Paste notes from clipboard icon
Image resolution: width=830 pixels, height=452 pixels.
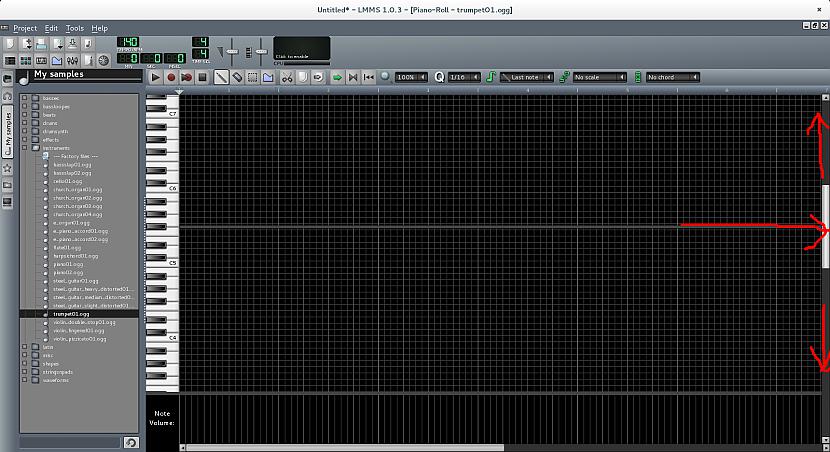(318, 77)
